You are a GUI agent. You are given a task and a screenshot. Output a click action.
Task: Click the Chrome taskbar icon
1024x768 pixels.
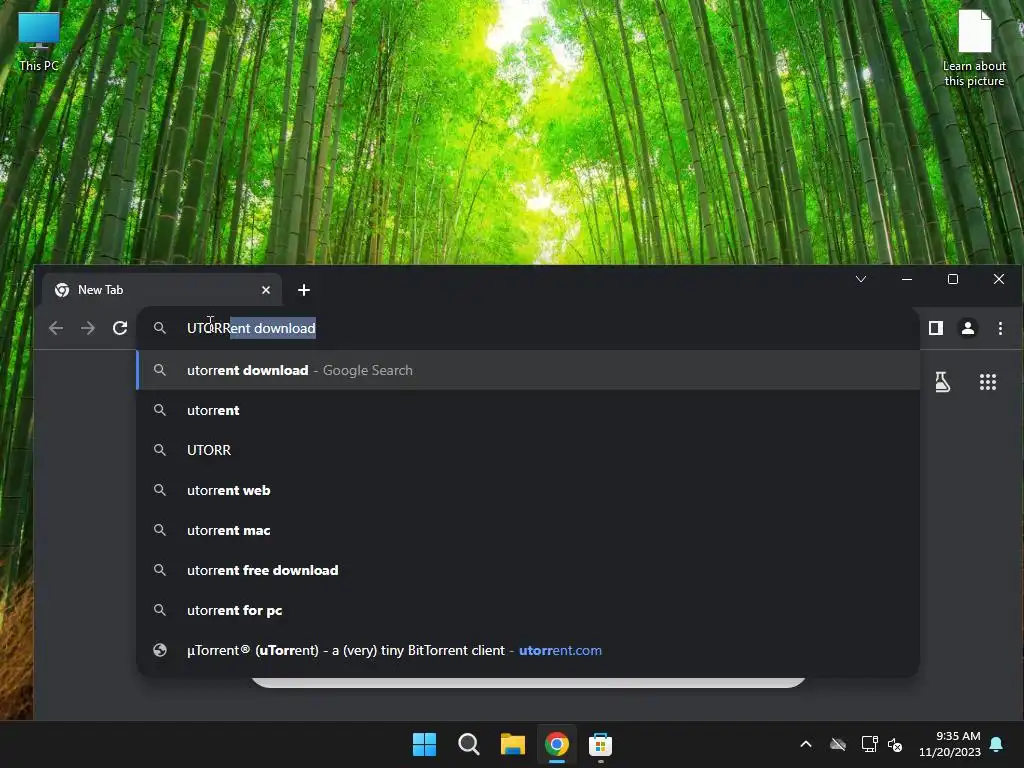point(557,744)
